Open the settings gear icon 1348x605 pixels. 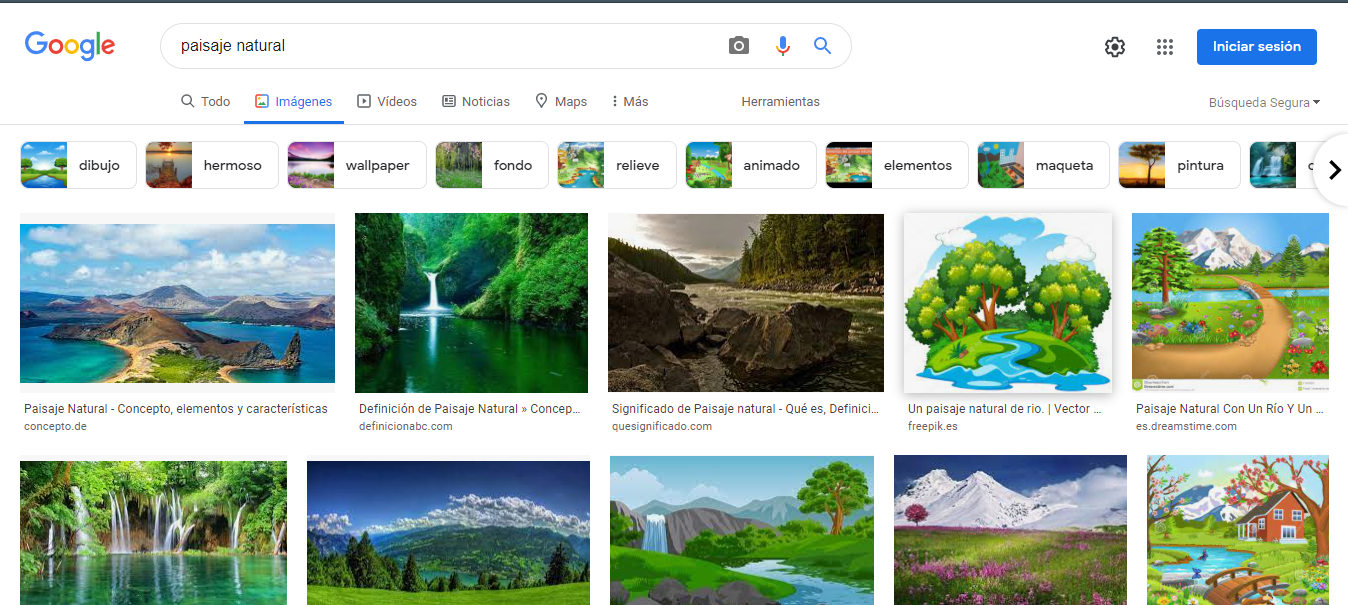click(1115, 47)
